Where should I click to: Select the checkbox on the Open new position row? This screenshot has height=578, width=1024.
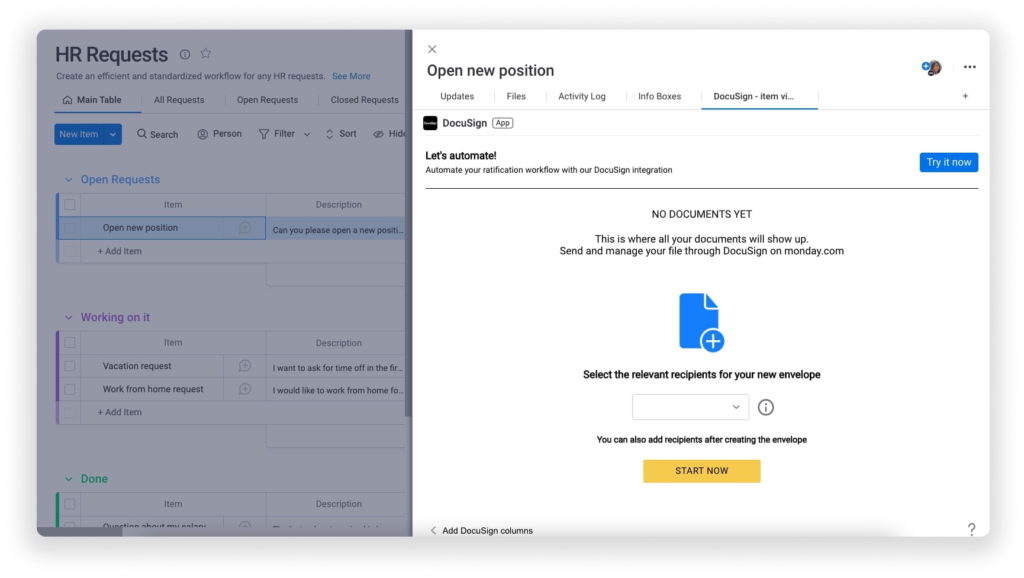click(x=68, y=227)
